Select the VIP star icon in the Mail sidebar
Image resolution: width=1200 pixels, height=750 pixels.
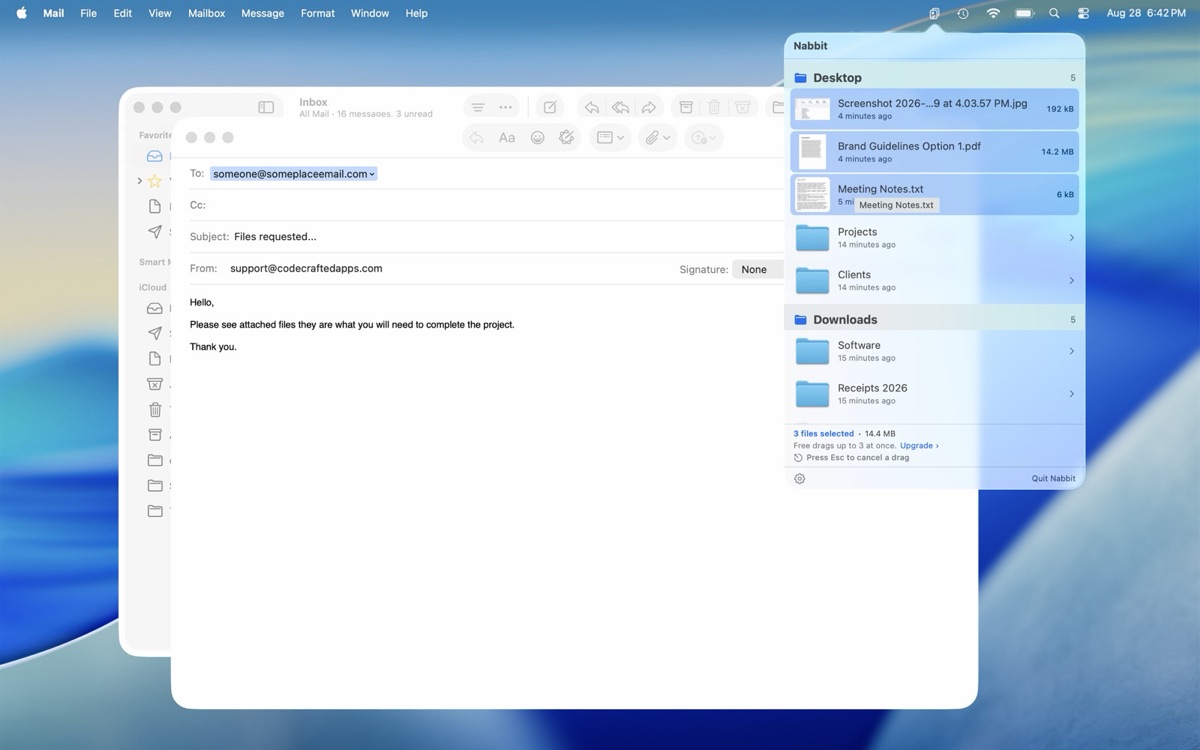pyautogui.click(x=154, y=181)
